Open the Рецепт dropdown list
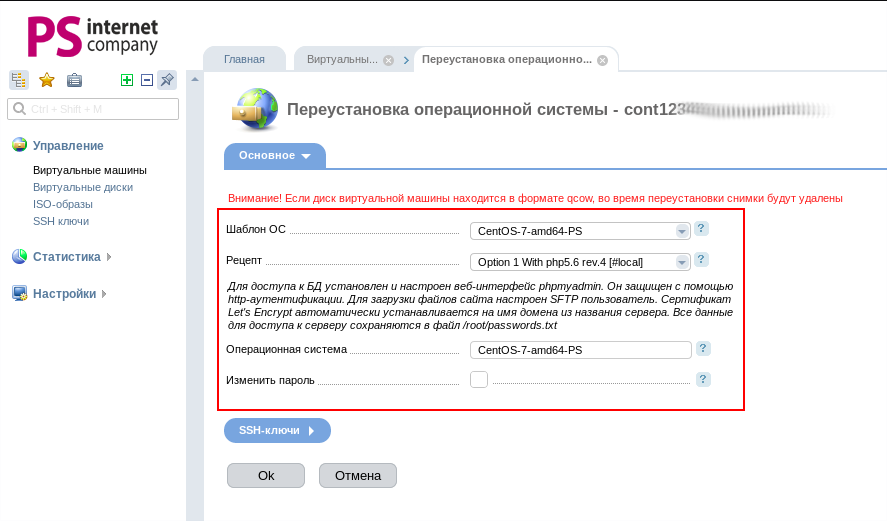 (581, 262)
